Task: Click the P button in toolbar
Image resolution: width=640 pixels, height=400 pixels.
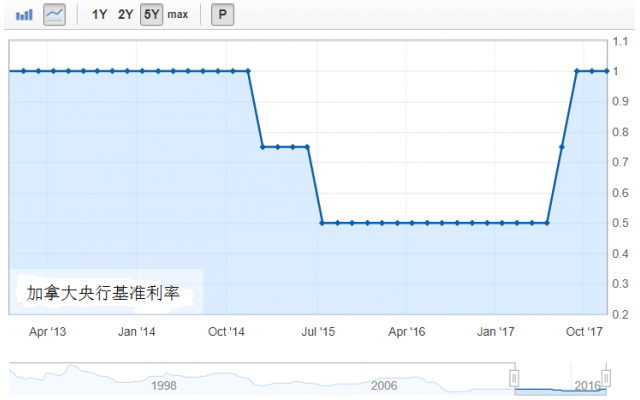Action: pyautogui.click(x=221, y=15)
